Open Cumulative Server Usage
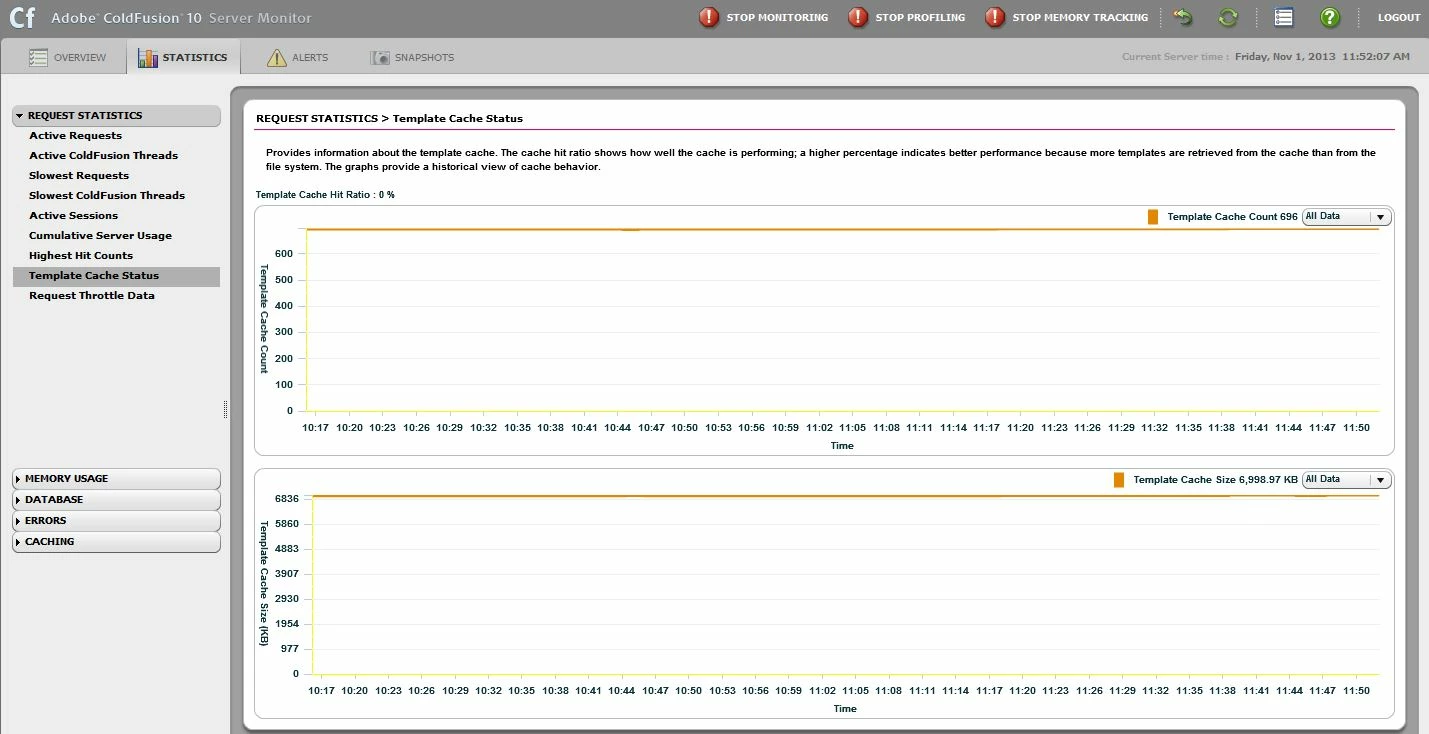Image resolution: width=1429 pixels, height=734 pixels. point(116,236)
